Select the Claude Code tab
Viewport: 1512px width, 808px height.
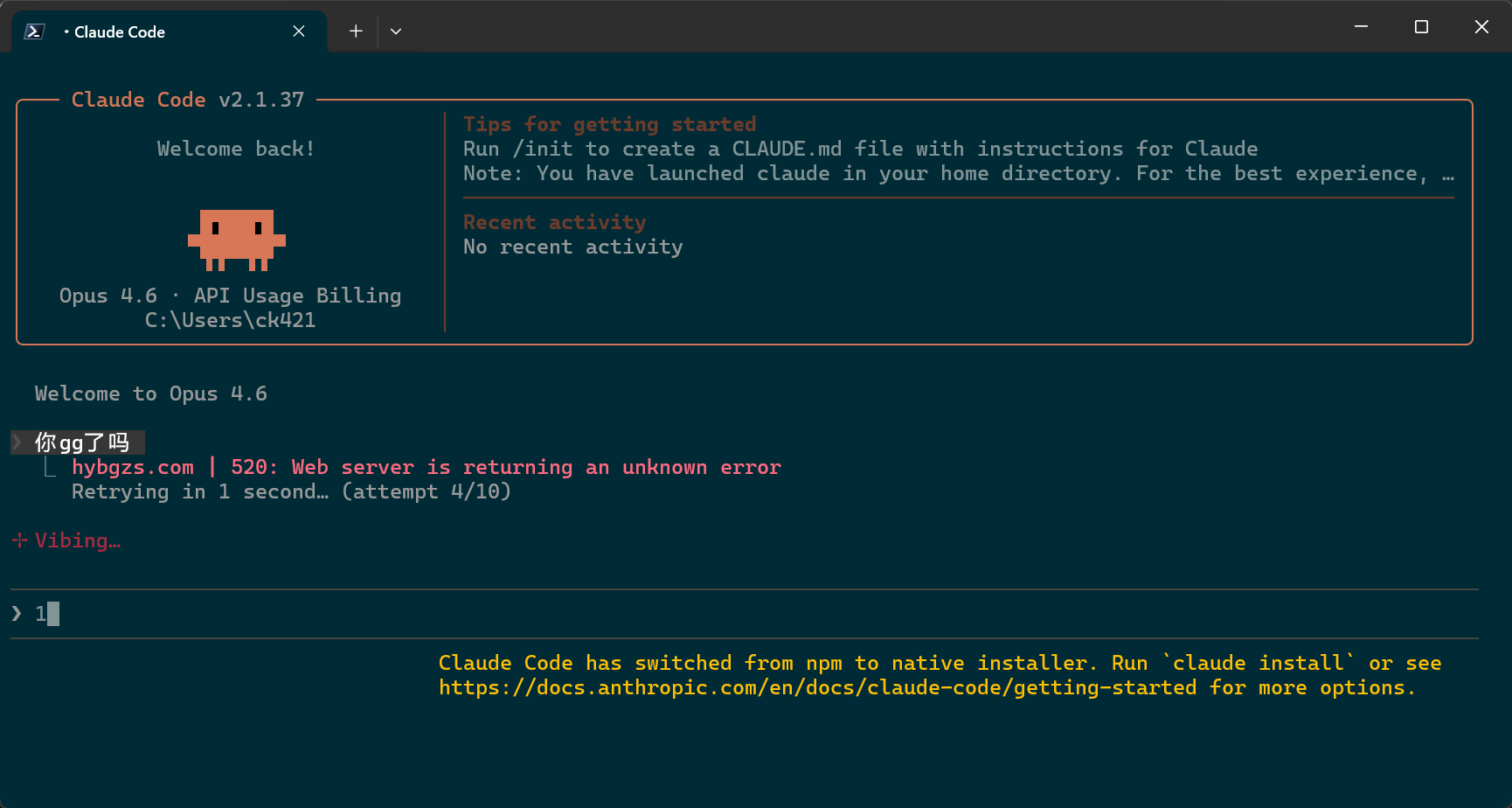click(x=169, y=31)
